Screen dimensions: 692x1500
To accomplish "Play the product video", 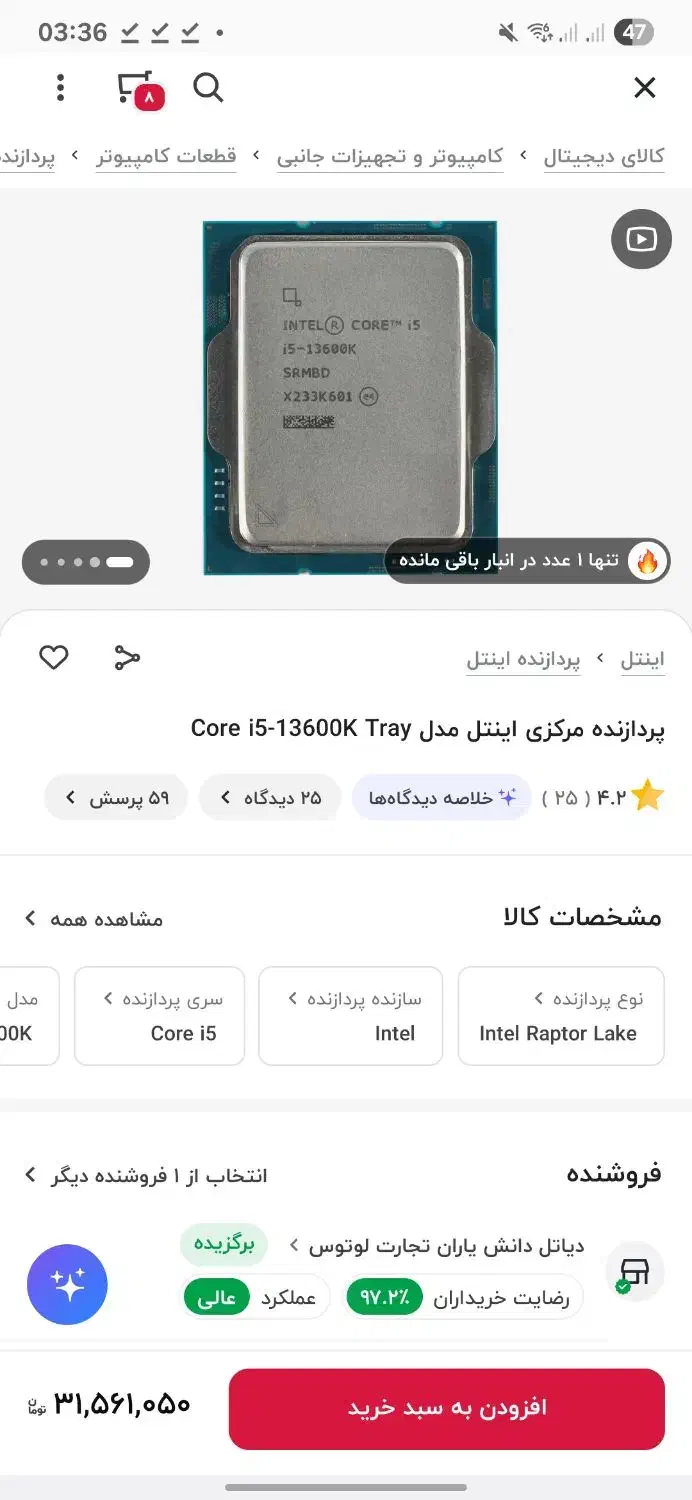I will [641, 239].
